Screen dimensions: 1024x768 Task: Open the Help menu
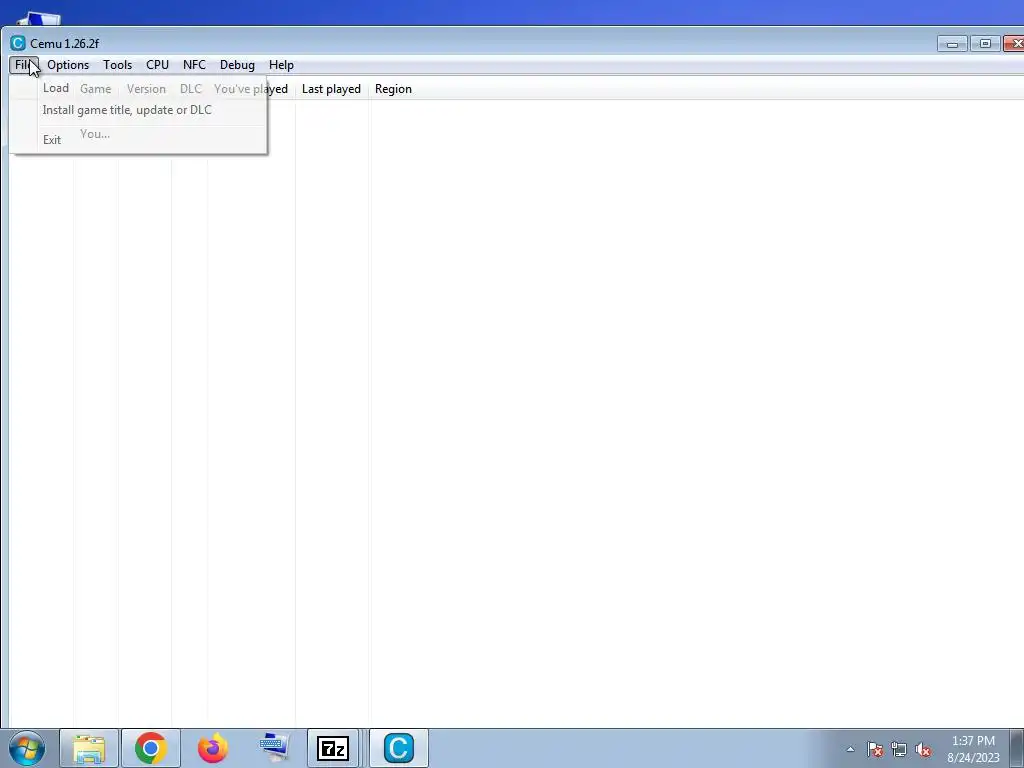tap(281, 65)
